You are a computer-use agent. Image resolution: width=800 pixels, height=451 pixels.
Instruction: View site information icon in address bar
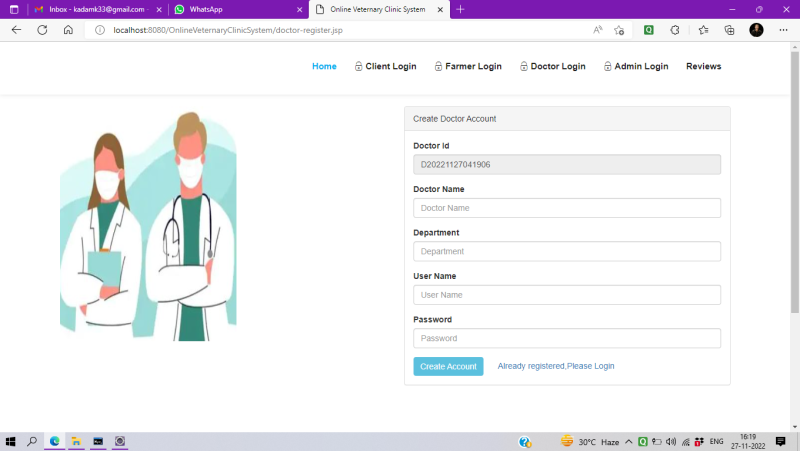coord(100,30)
